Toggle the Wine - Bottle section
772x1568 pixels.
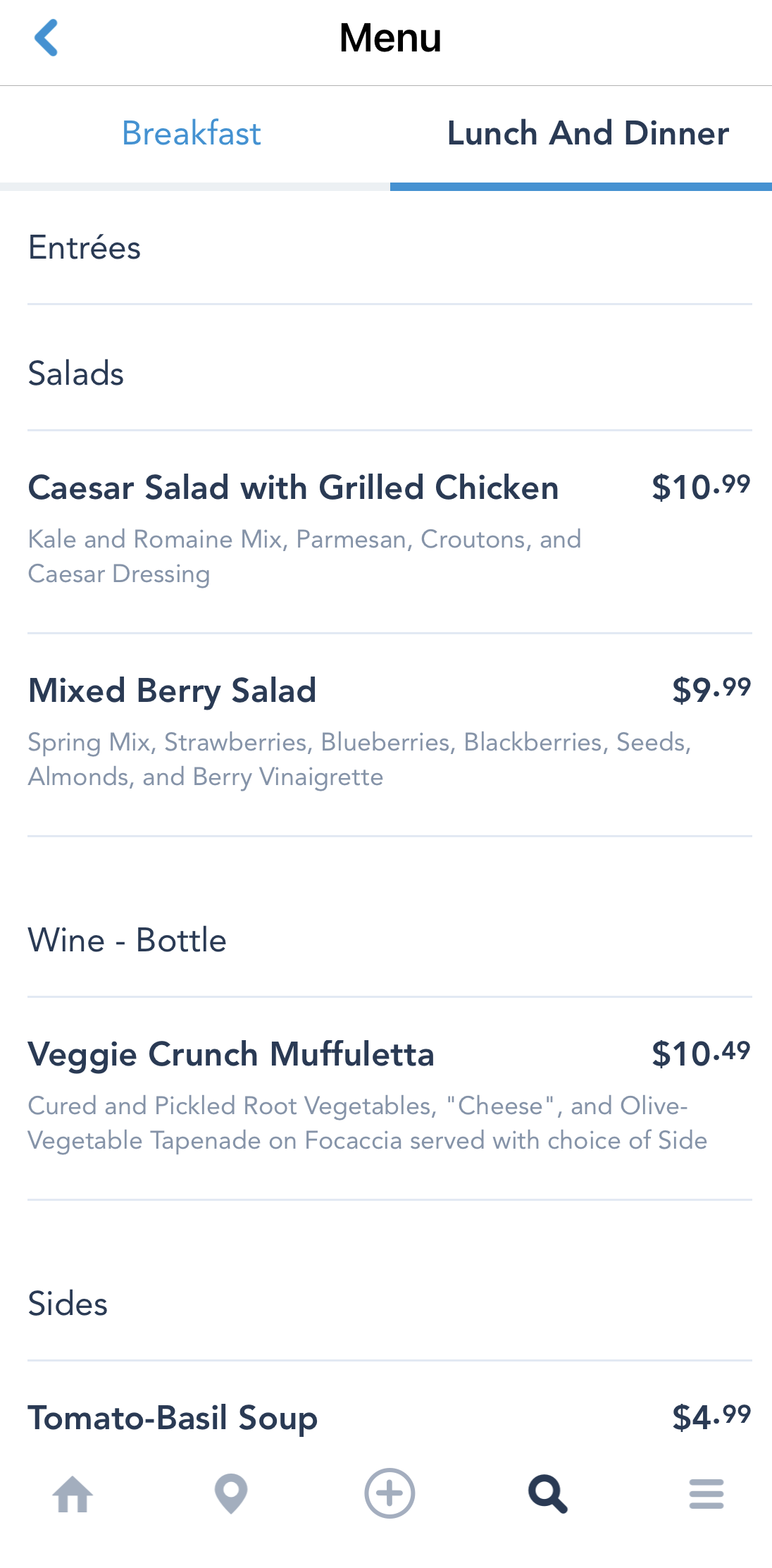click(127, 941)
